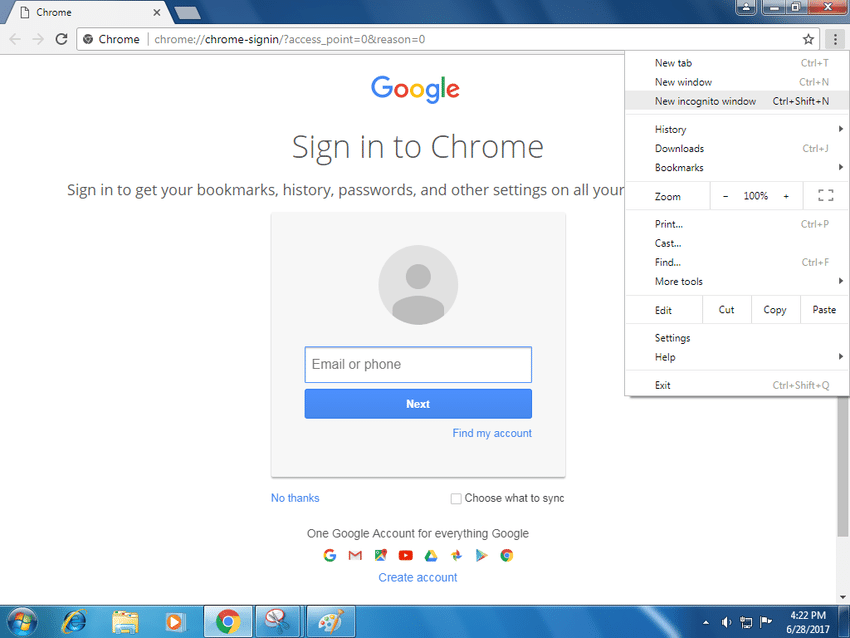Image resolution: width=850 pixels, height=638 pixels.
Task: Click the blue Next button
Action: [x=418, y=404]
